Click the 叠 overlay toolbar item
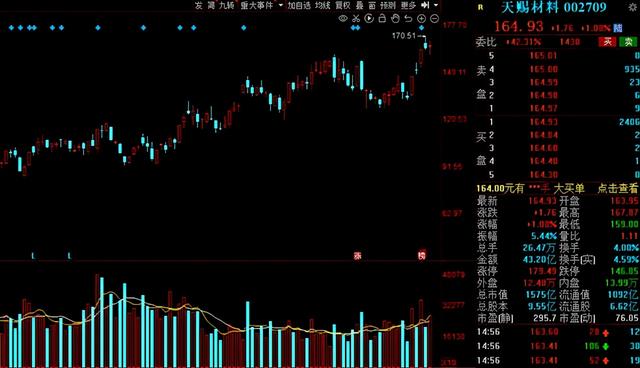Image resolution: width=640 pixels, height=368 pixels. point(359,5)
